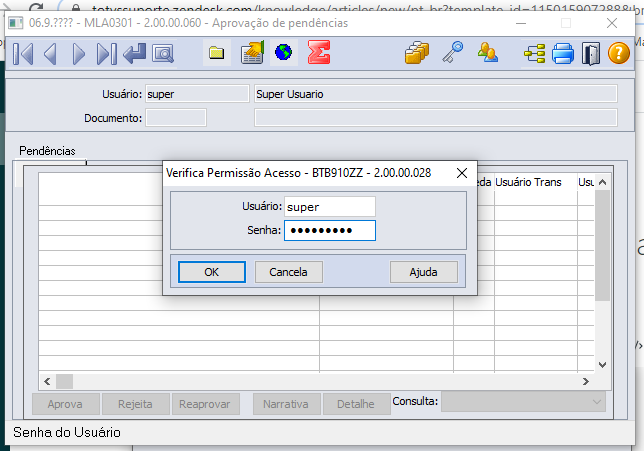
Task: Click the Rejeita button
Action: (x=135, y=404)
